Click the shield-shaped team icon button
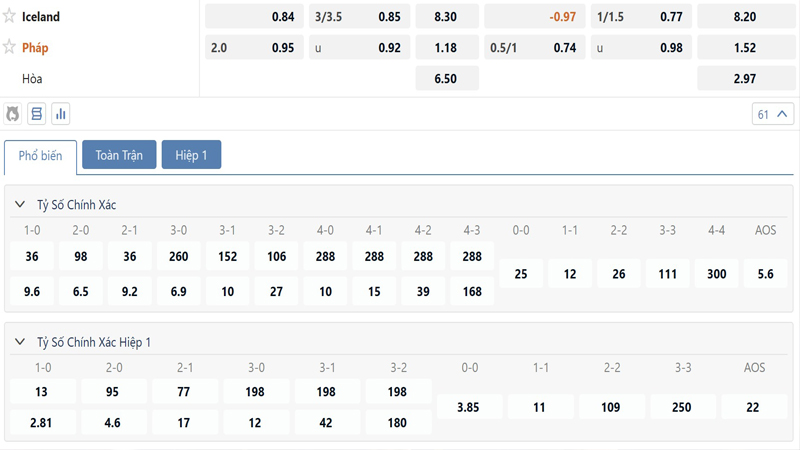800x450 pixels. 13,114
